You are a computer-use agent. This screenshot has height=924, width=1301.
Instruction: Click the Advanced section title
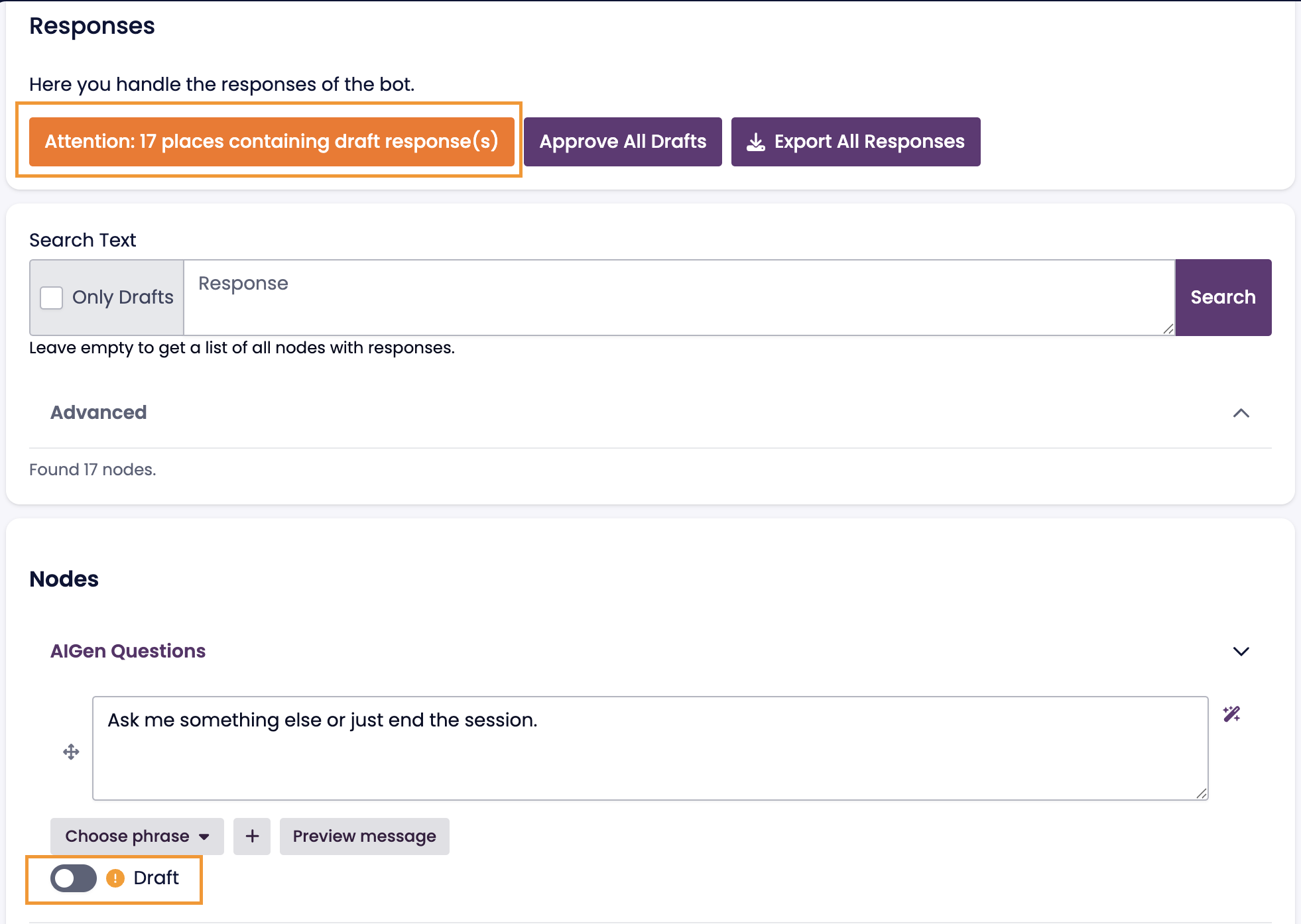tap(99, 413)
